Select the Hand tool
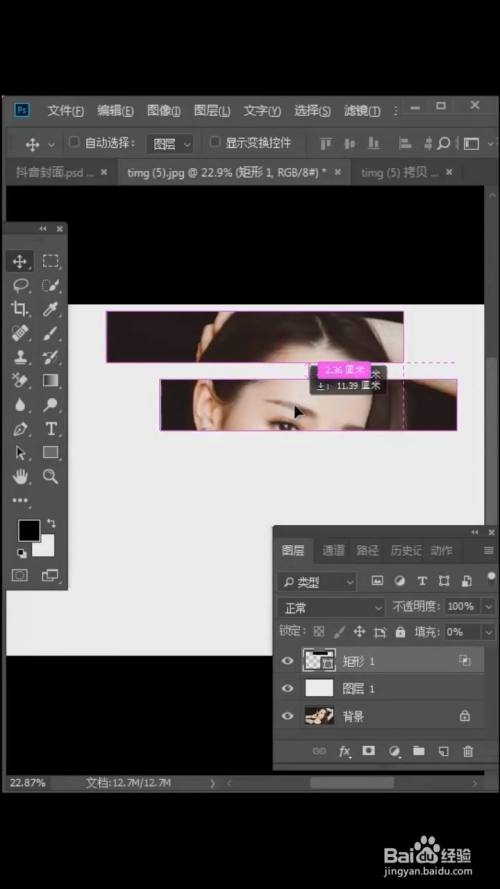 click(20, 476)
